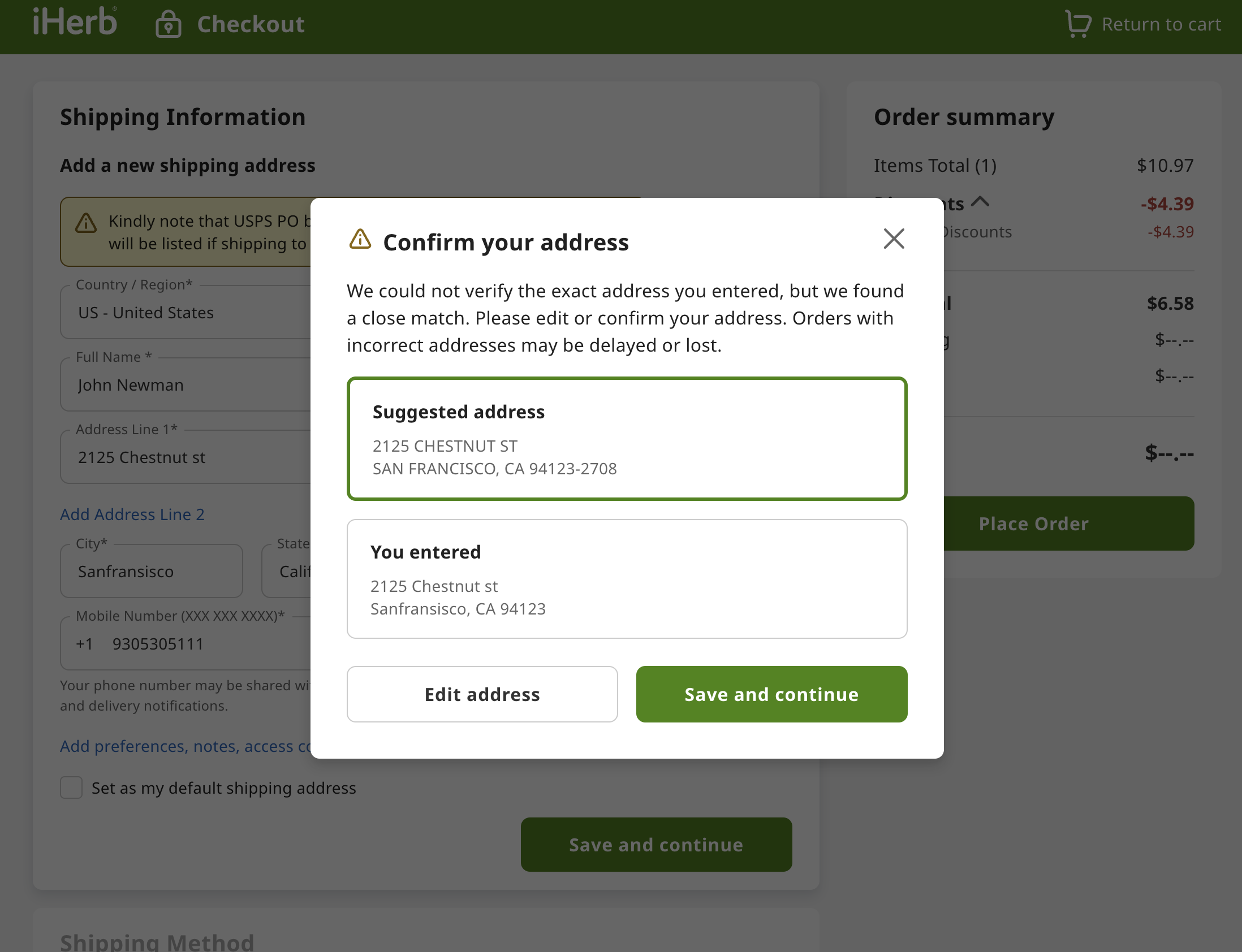Image resolution: width=1242 pixels, height=952 pixels.
Task: Click Return to cart
Action: (1161, 24)
